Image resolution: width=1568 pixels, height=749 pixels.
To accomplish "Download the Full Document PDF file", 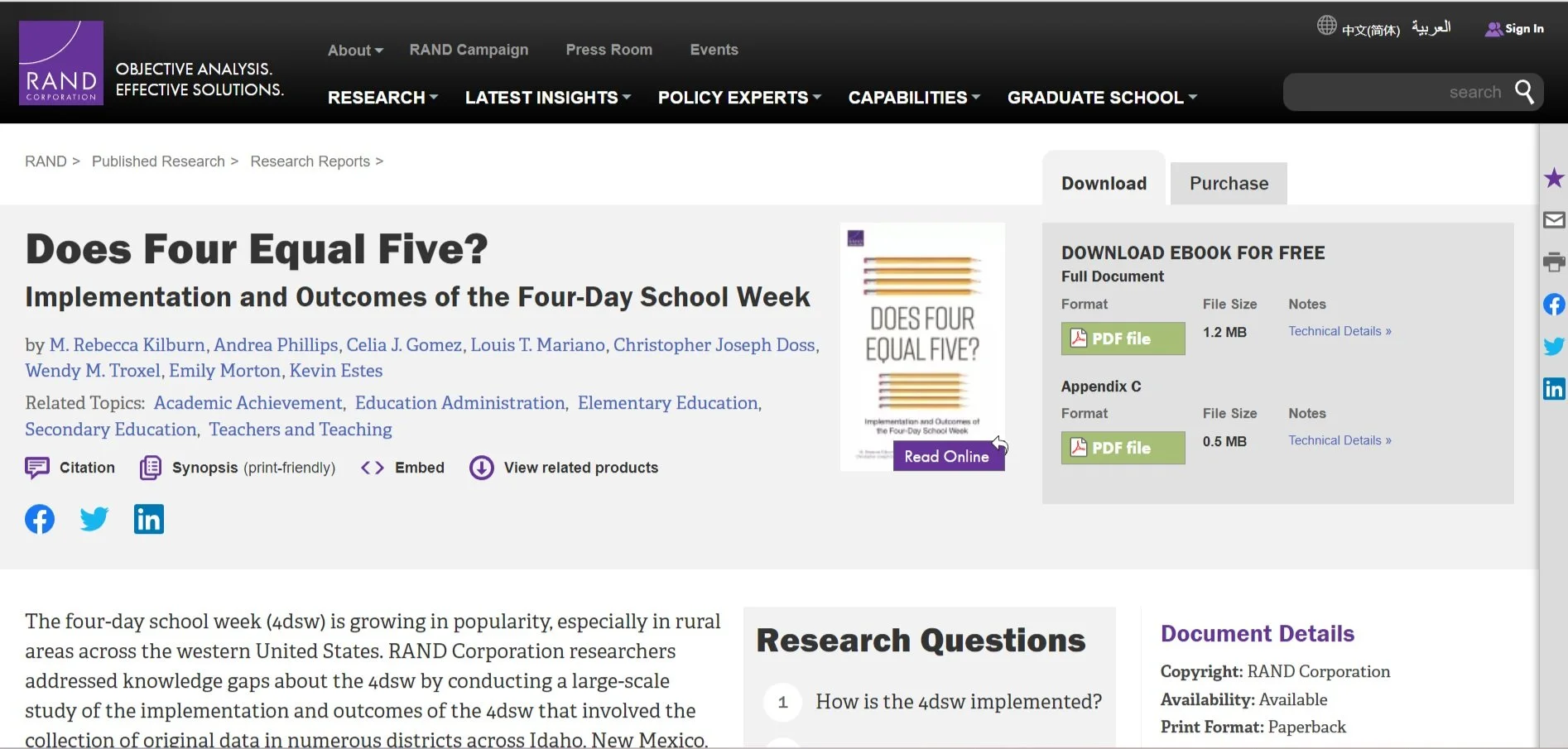I will (1123, 338).
